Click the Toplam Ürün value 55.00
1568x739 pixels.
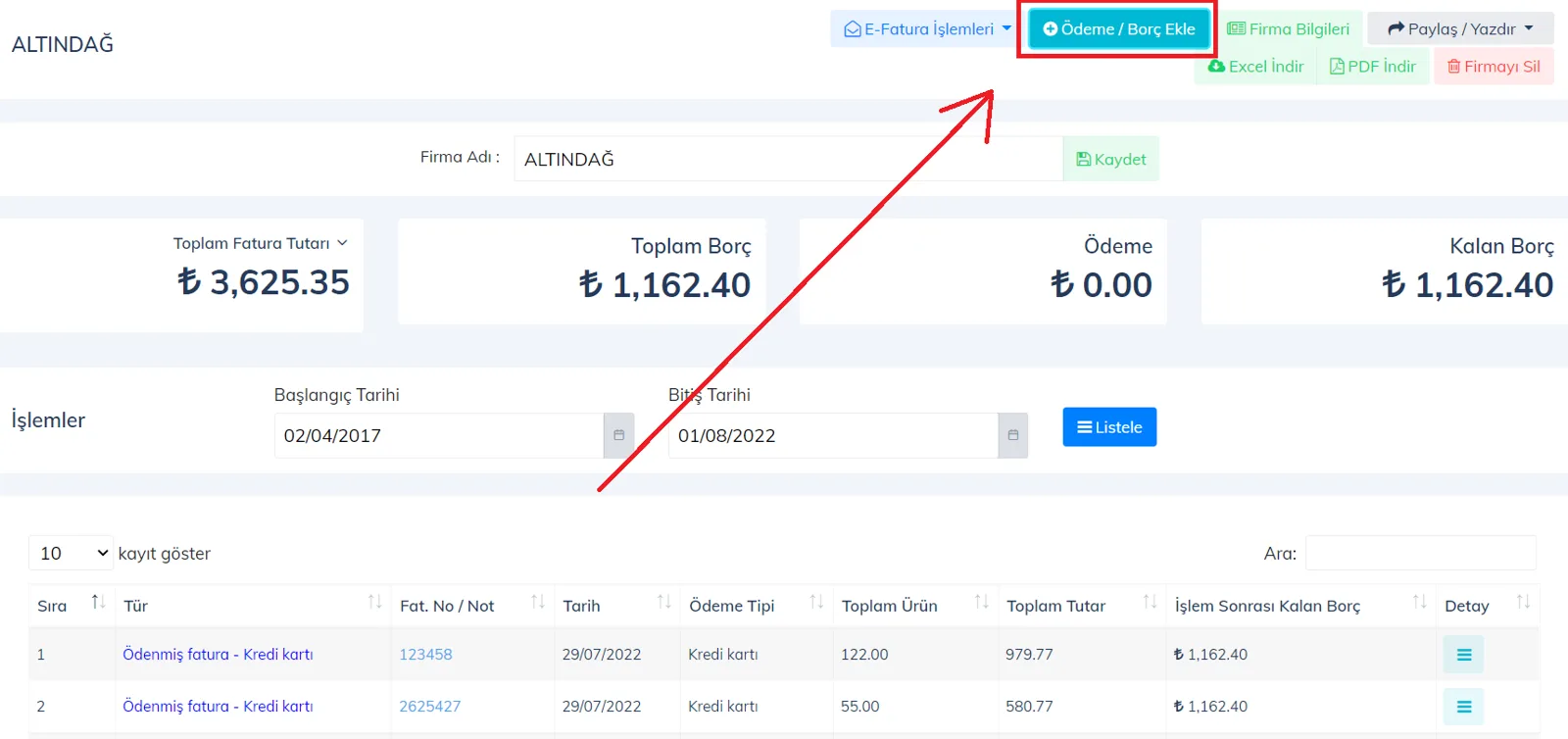860,707
